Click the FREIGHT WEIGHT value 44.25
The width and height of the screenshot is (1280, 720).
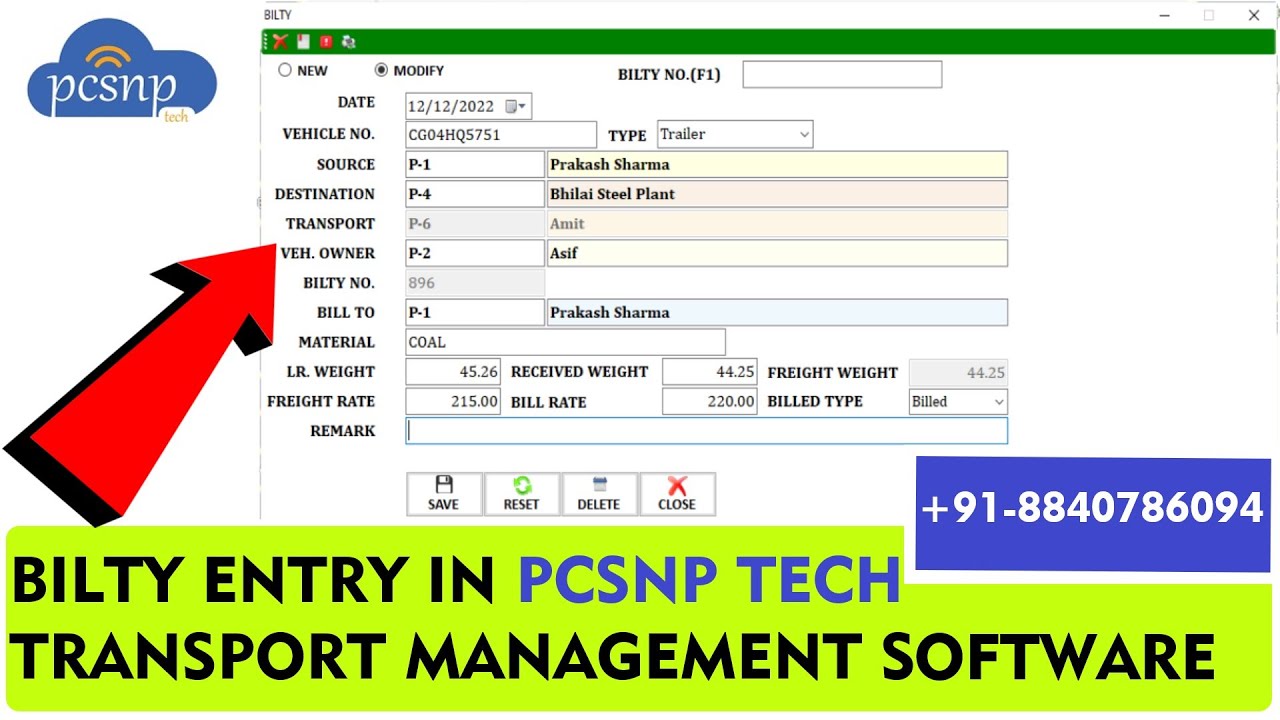958,372
